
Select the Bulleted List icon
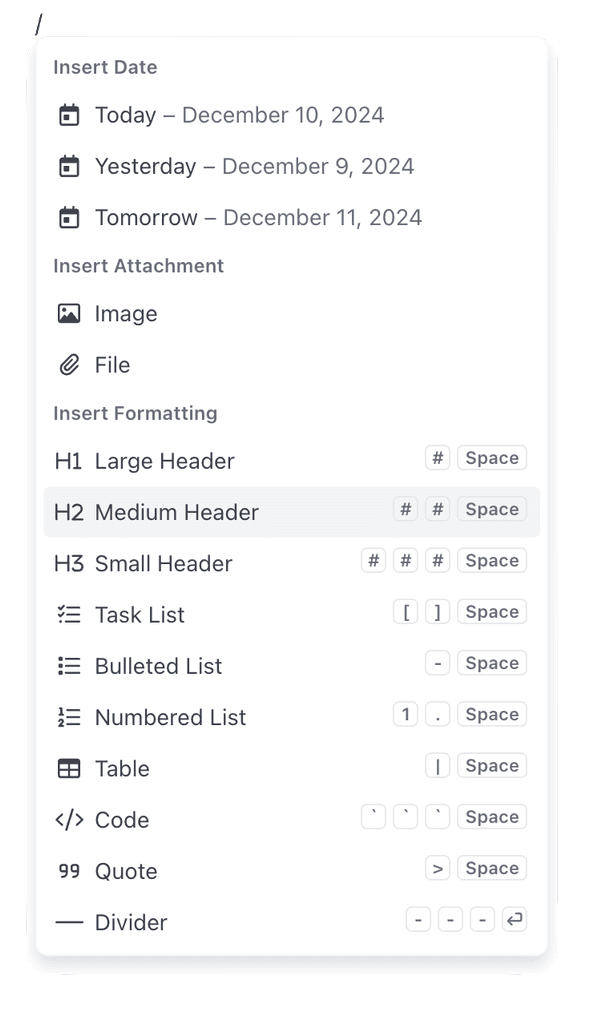(x=68, y=665)
